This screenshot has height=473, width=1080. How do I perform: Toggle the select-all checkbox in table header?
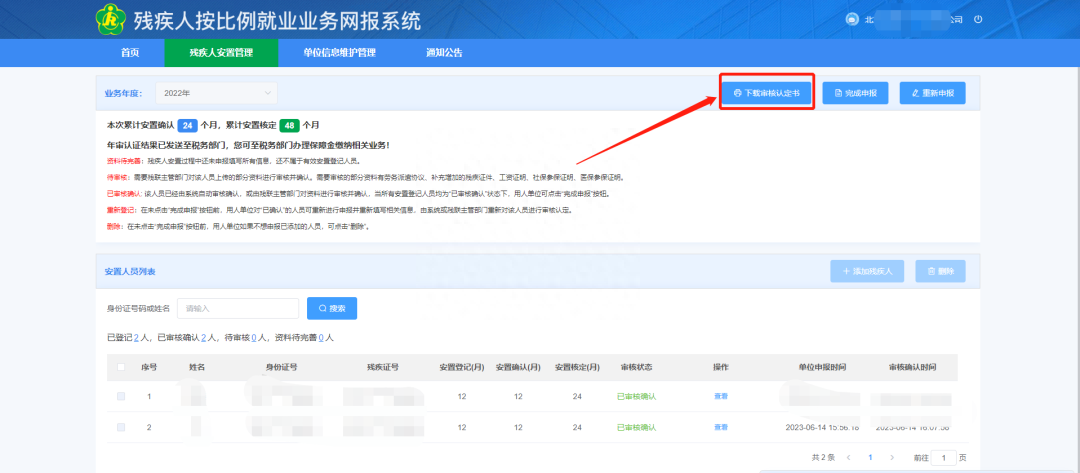121,367
